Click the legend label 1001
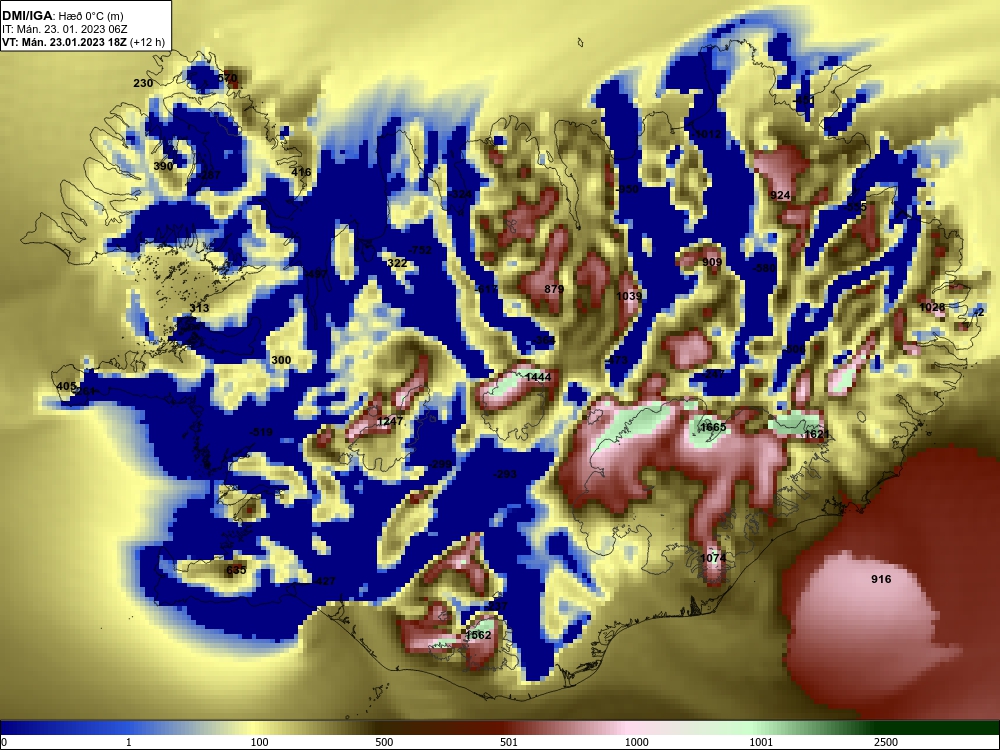 click(761, 742)
